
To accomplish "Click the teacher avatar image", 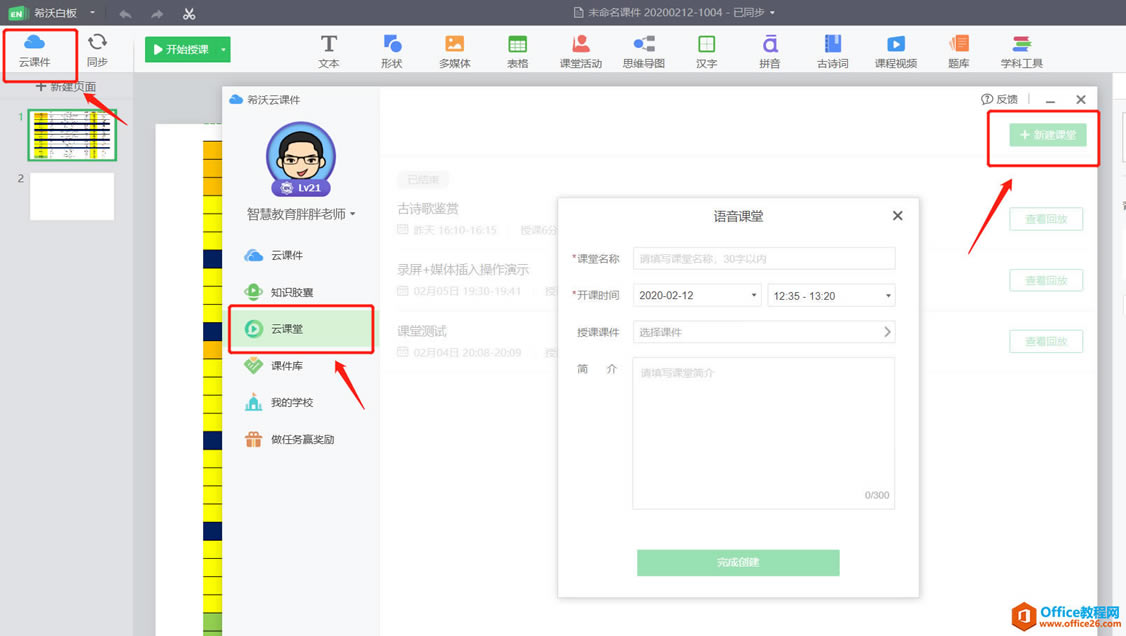I will (x=301, y=154).
